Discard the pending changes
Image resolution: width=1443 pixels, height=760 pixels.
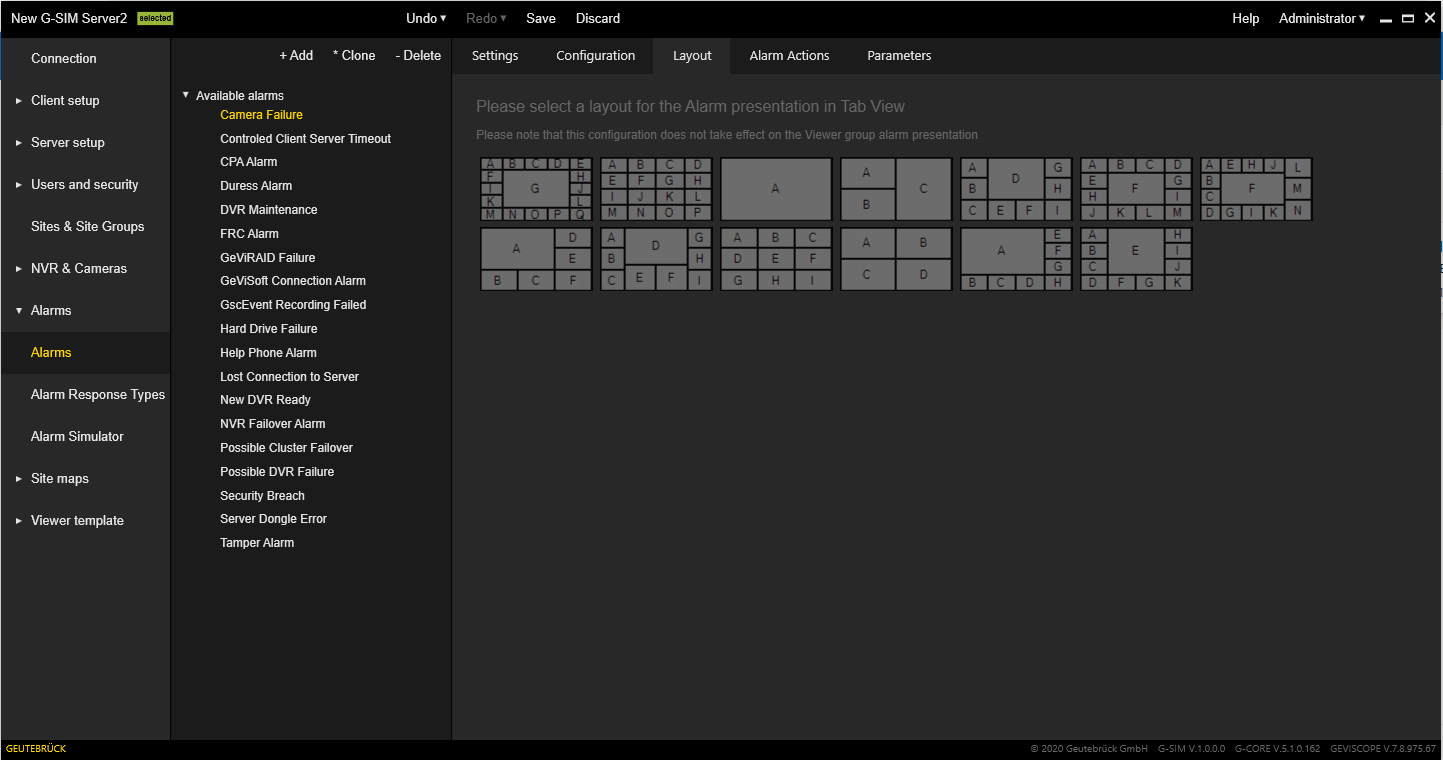(598, 18)
